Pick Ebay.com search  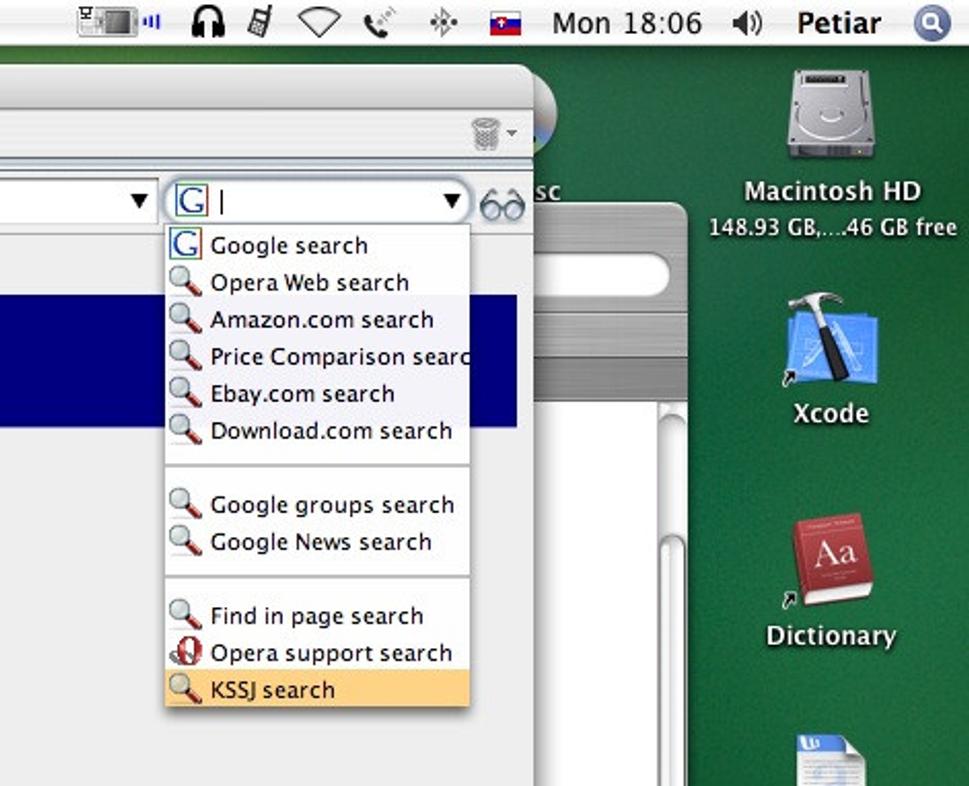317,394
